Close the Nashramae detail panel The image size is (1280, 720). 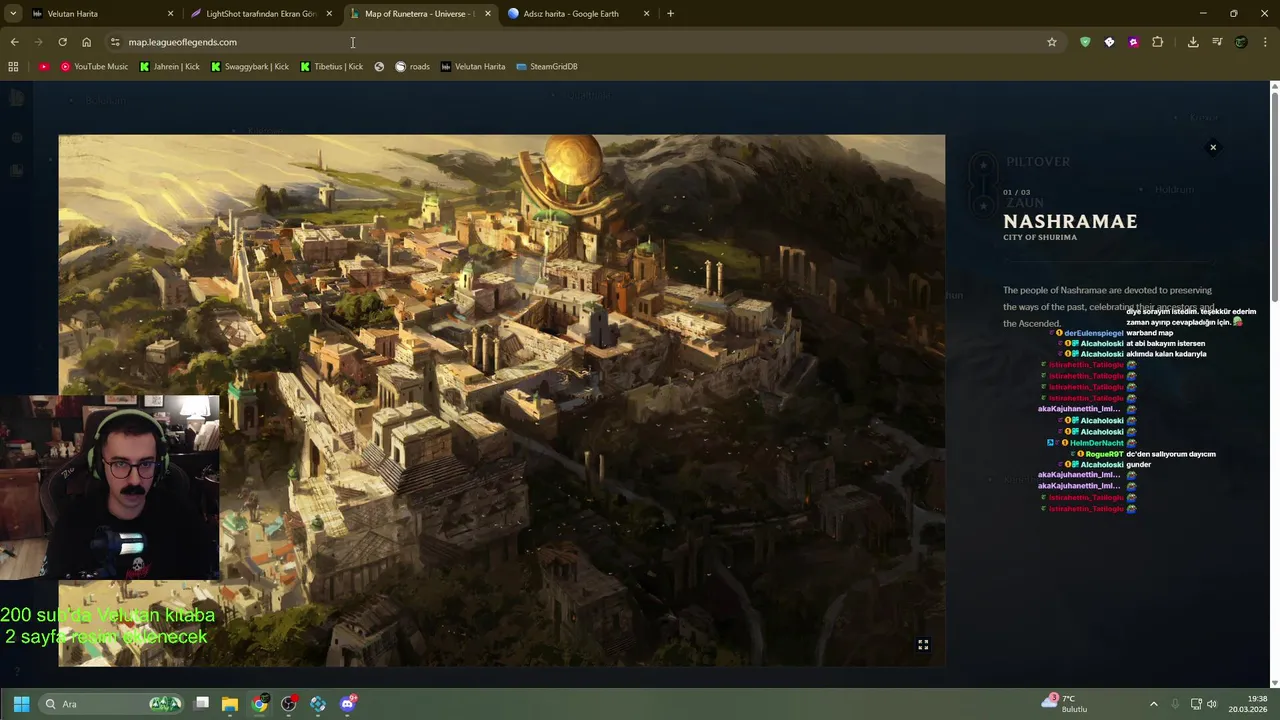(x=1213, y=147)
